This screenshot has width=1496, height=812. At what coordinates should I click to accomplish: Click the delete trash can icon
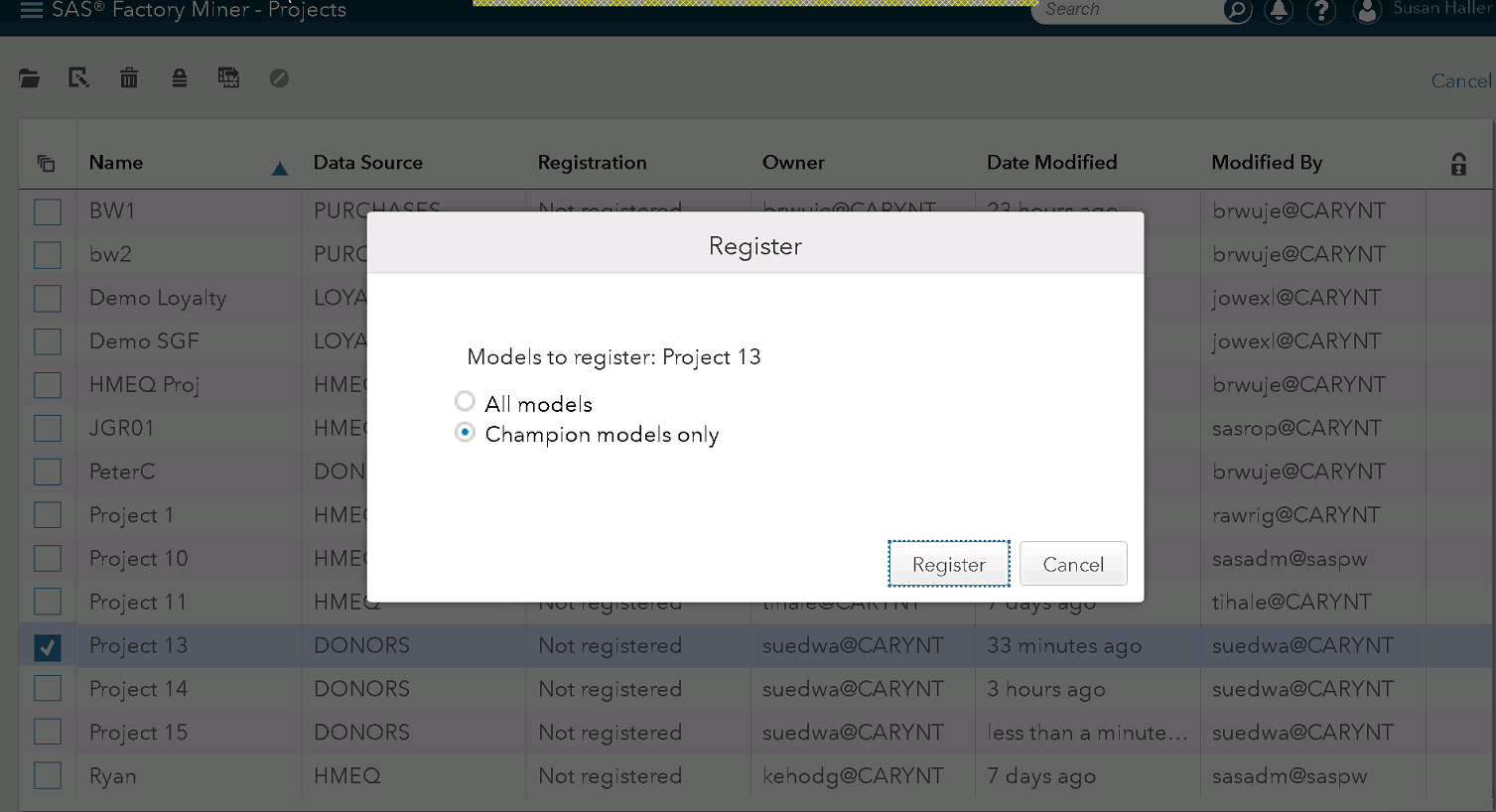(129, 77)
